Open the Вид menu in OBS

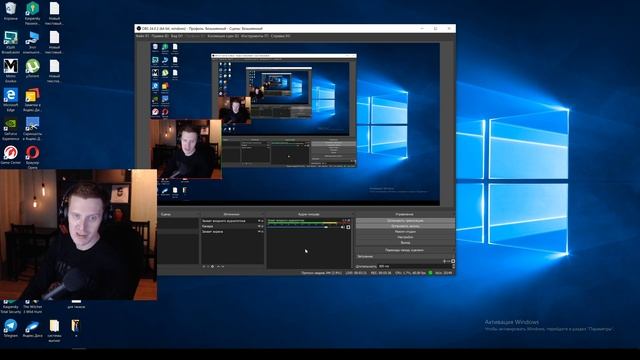(177, 36)
